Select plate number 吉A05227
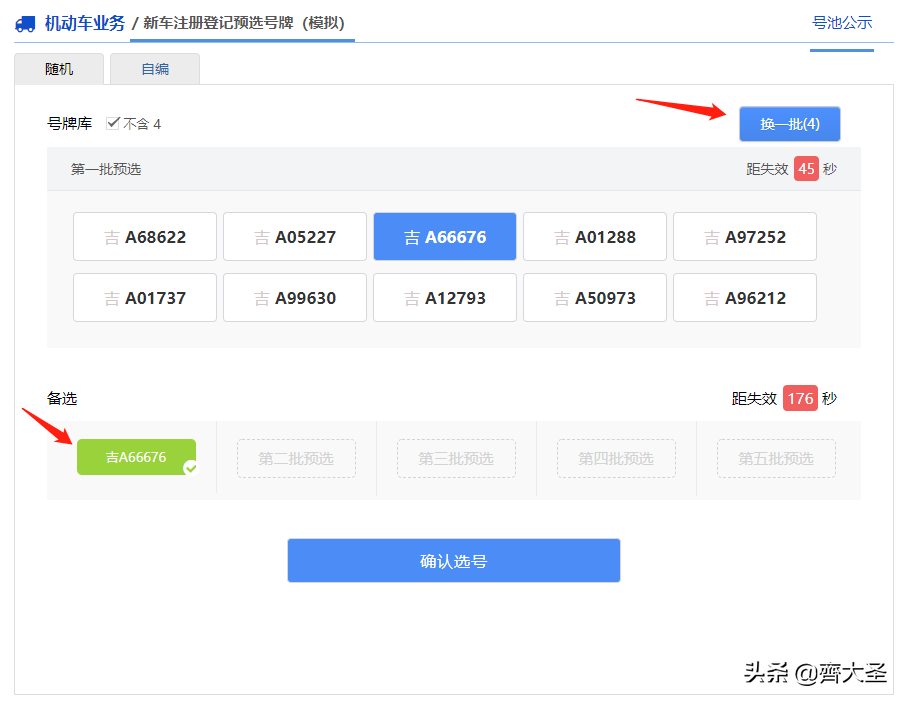Image resolution: width=907 pixels, height=704 pixels. coord(294,236)
